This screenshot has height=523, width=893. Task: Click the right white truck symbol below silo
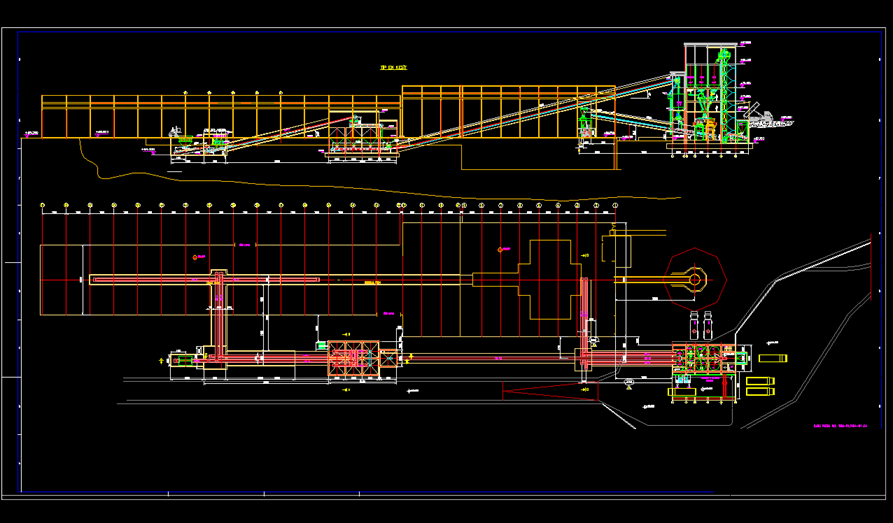click(x=708, y=326)
